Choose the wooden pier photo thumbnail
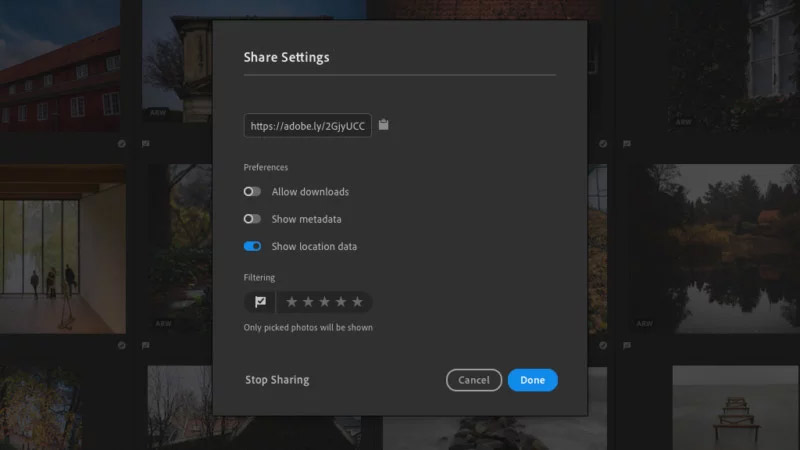 733,405
